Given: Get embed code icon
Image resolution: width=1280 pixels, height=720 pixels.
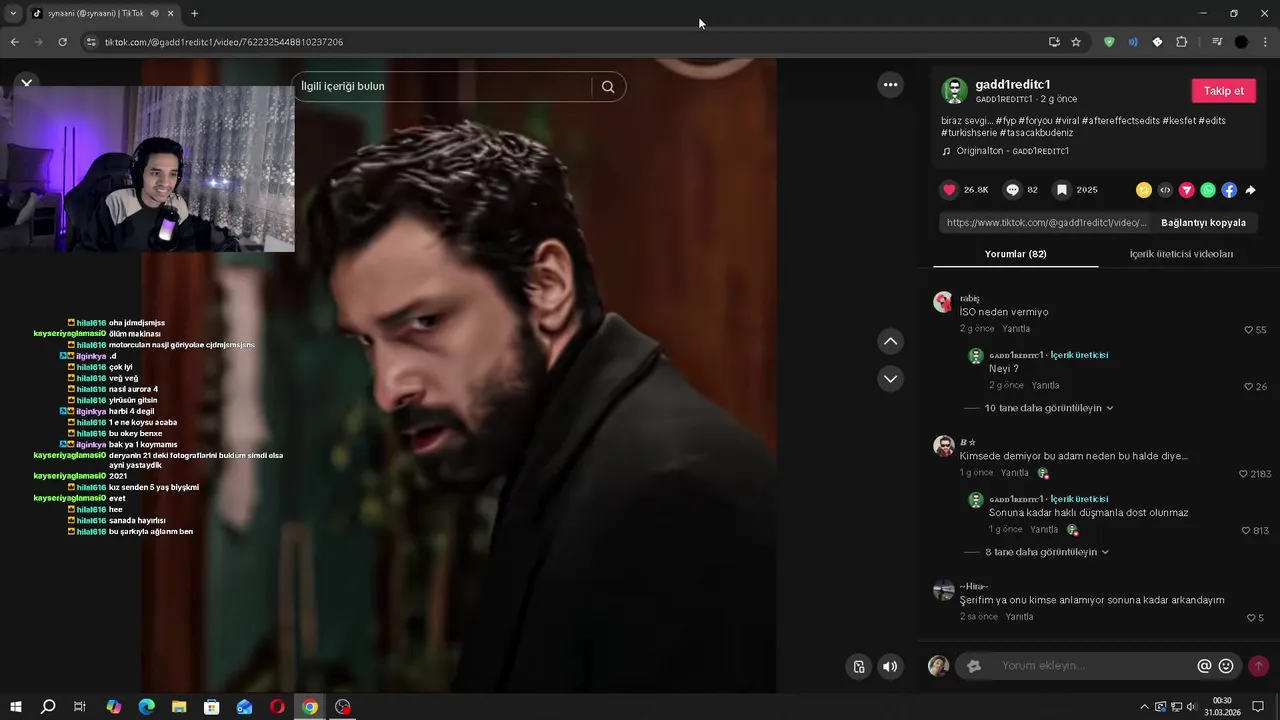Looking at the screenshot, I should [1165, 190].
